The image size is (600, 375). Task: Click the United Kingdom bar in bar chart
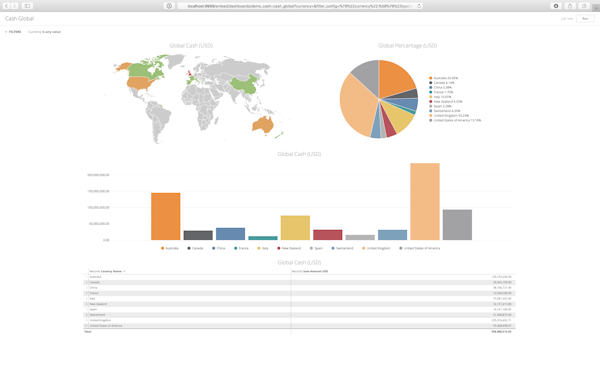point(425,202)
